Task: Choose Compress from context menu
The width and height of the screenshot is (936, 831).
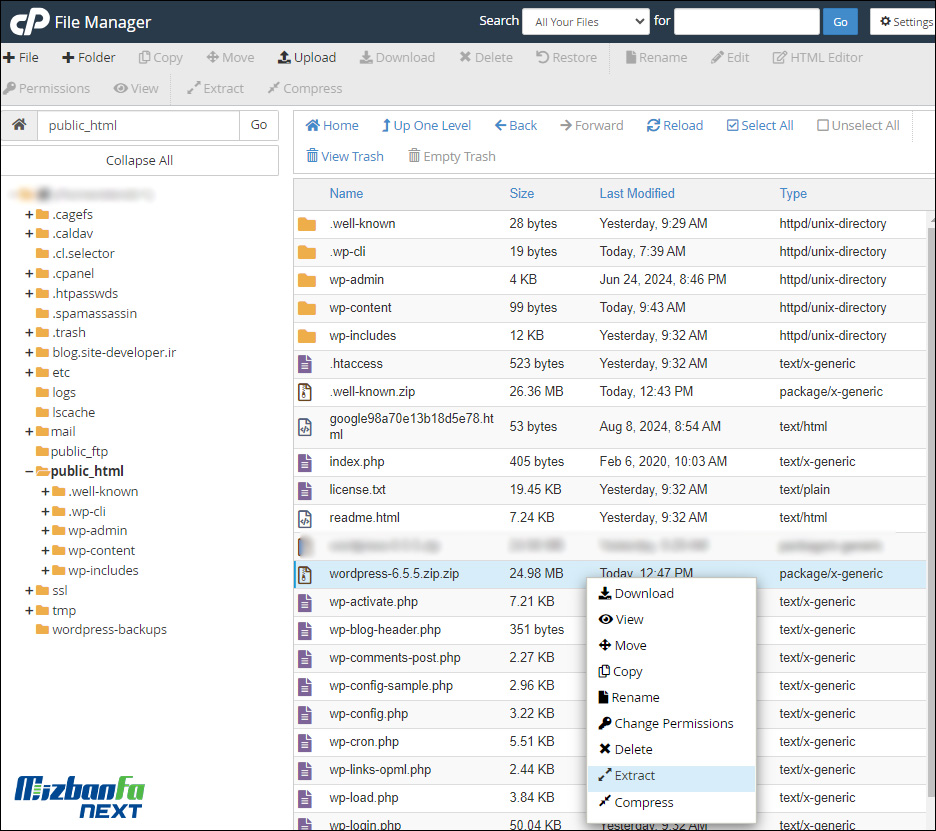Action: (x=671, y=802)
